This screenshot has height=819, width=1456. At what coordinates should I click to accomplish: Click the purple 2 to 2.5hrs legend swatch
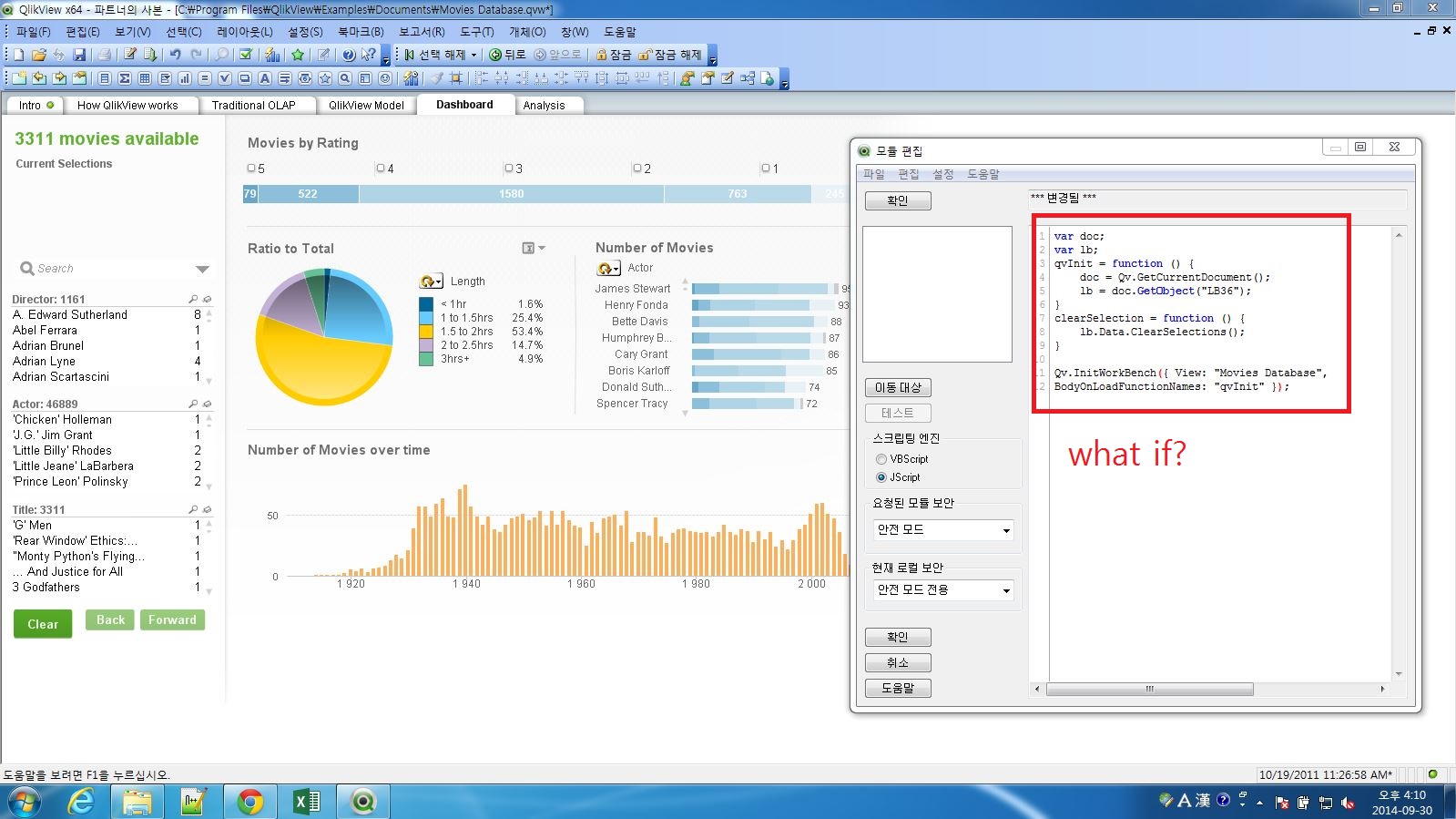(x=426, y=345)
